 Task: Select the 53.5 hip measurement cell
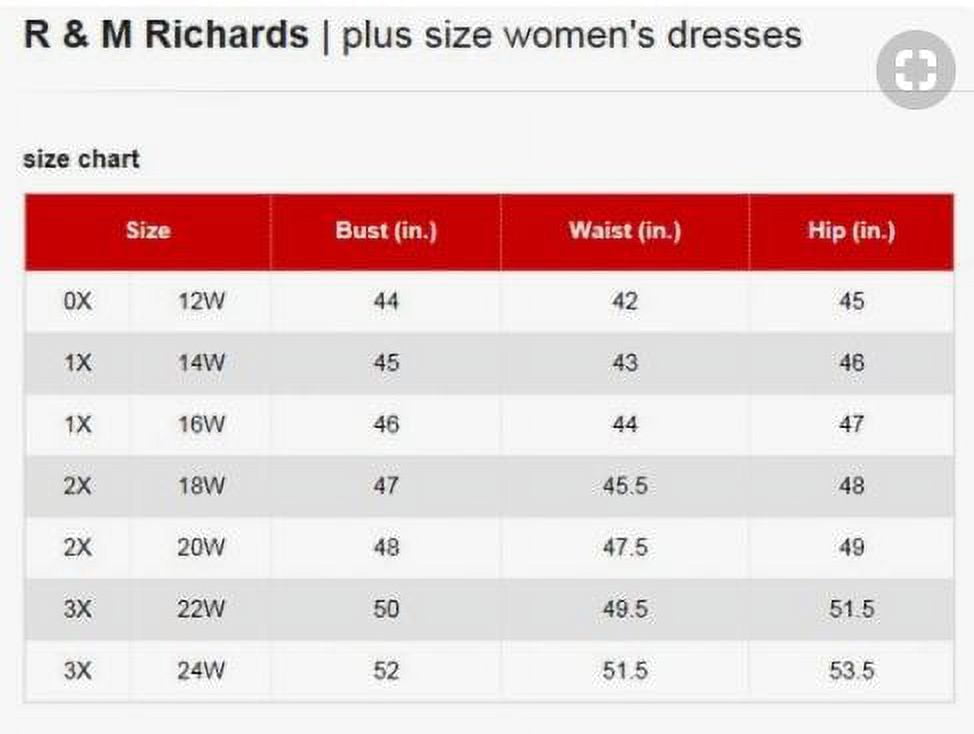pyautogui.click(x=851, y=670)
